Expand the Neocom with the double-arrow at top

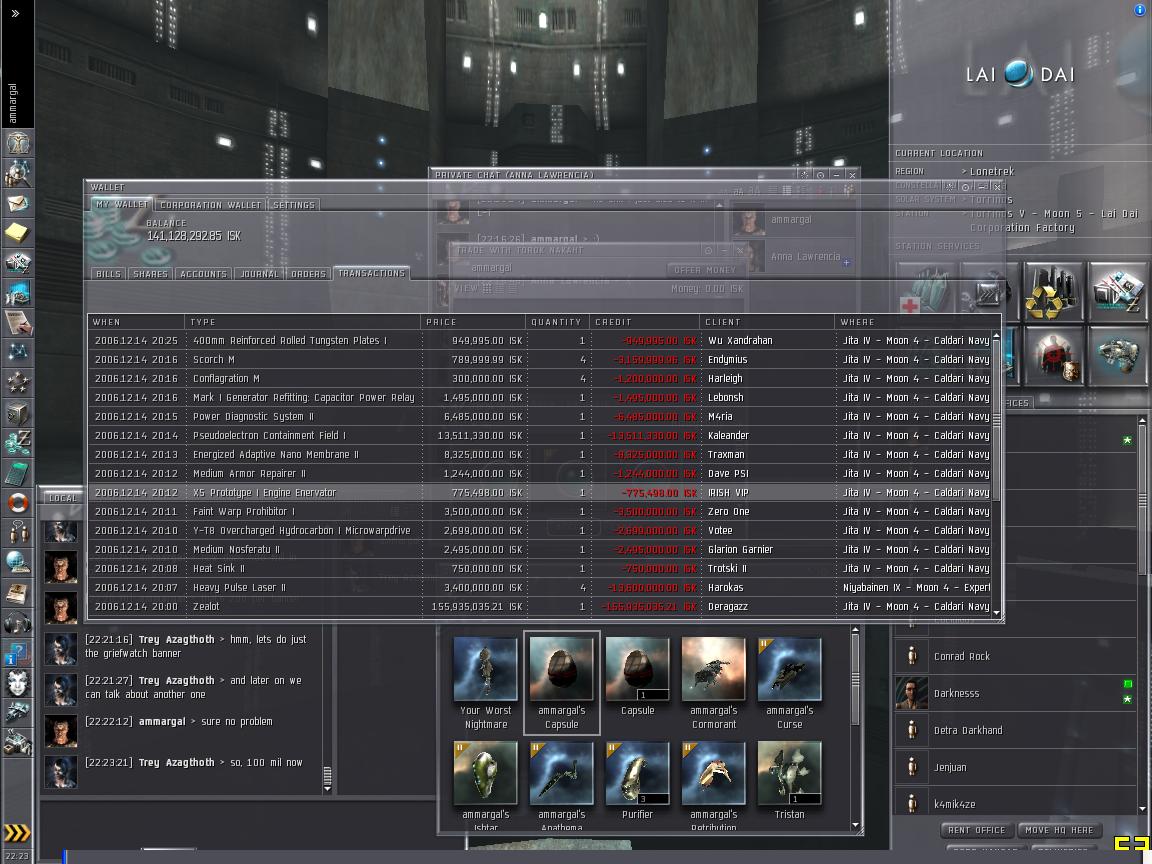click(15, 13)
